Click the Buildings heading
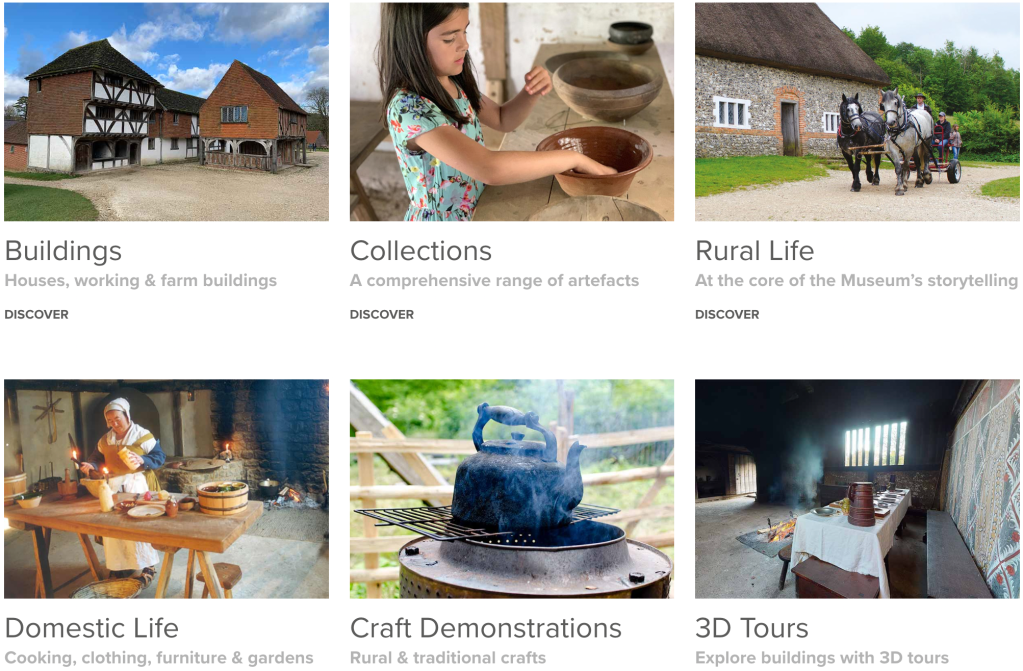The height and width of the screenshot is (671, 1023). click(x=63, y=251)
